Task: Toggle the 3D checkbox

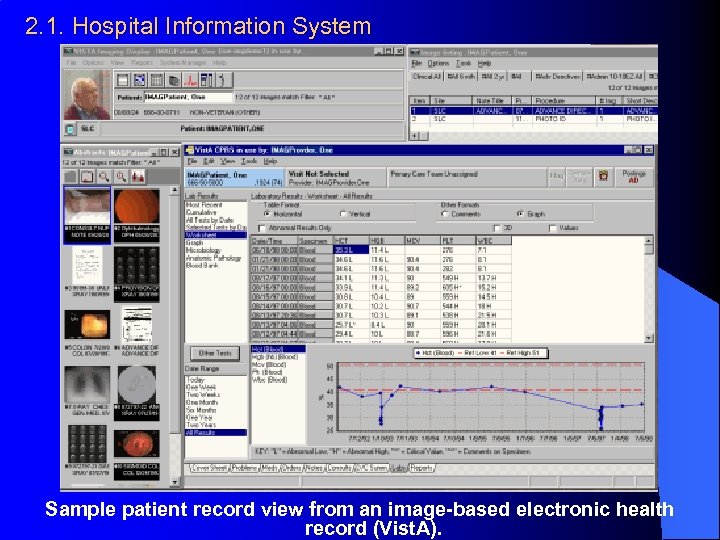Action: pos(496,228)
